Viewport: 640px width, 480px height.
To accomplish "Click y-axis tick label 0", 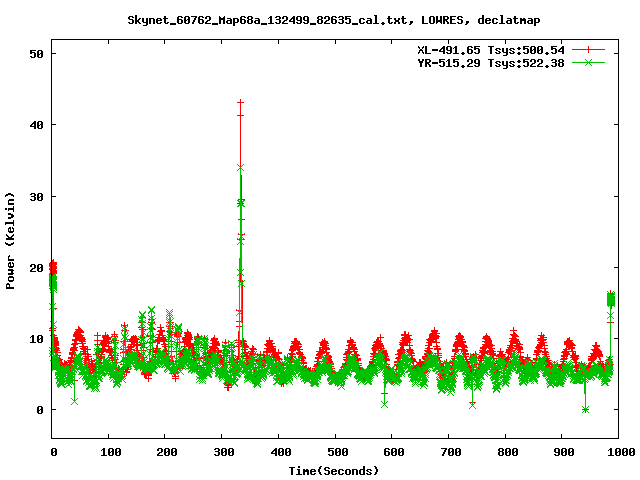I will coord(40,410).
